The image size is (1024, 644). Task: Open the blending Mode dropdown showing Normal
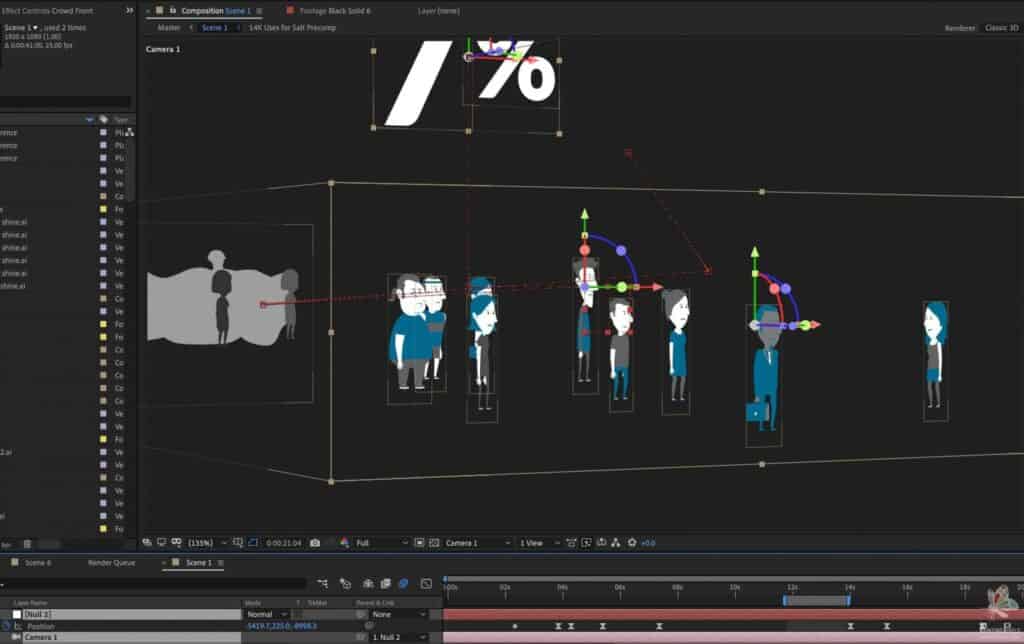pos(266,614)
